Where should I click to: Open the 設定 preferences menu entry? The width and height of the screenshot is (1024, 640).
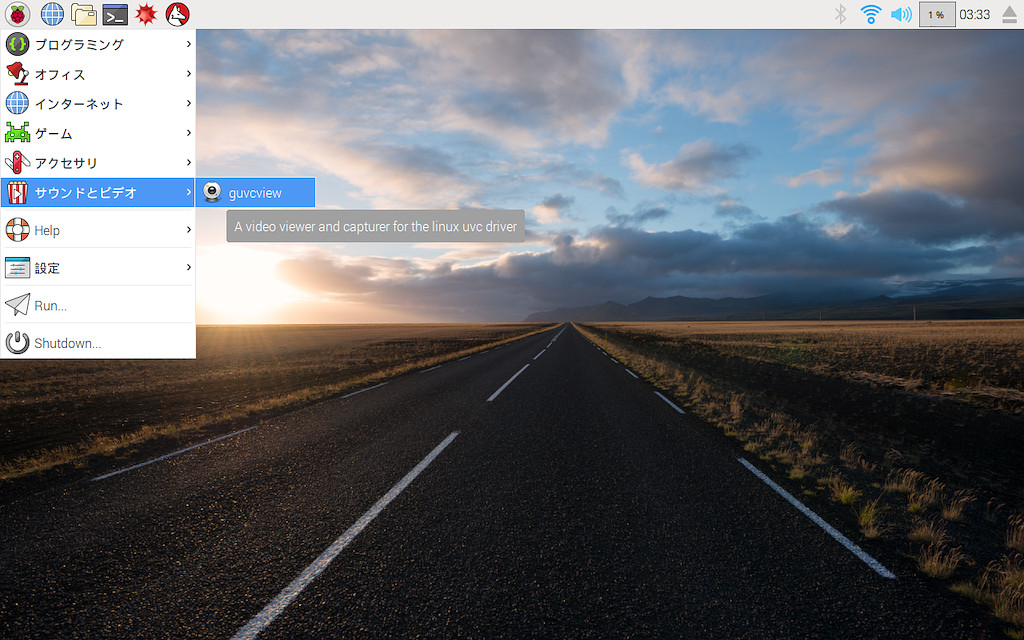(x=98, y=267)
